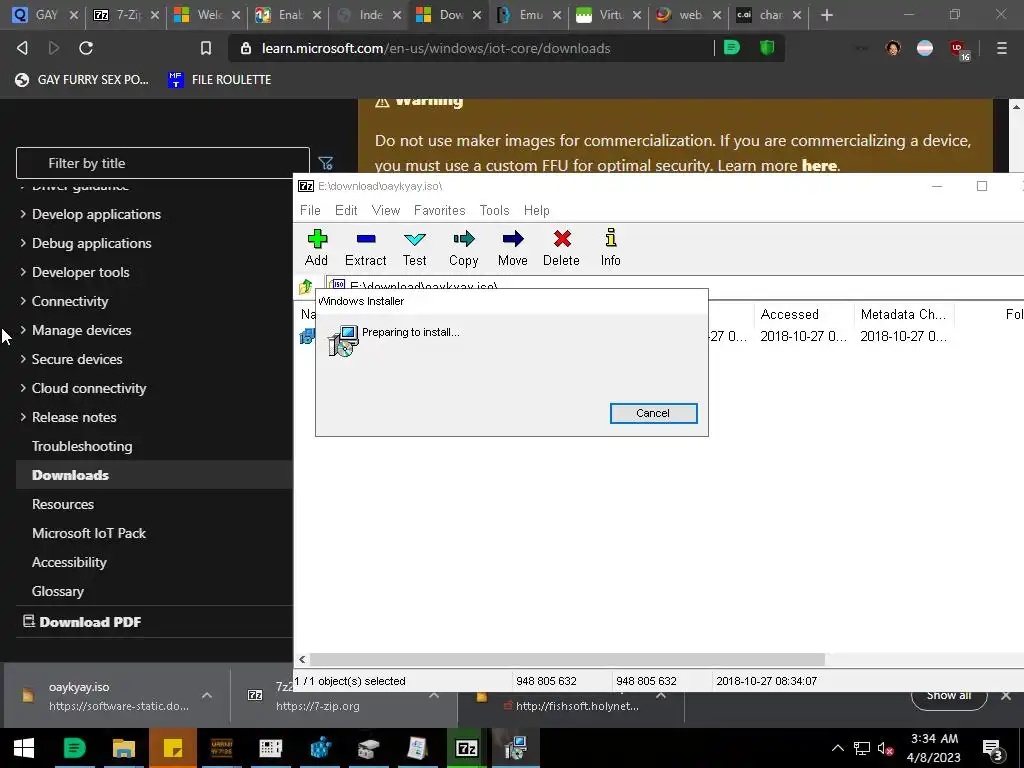Open oaykyay.iso download item menu chevron
The image size is (1024, 768).
tap(207, 696)
